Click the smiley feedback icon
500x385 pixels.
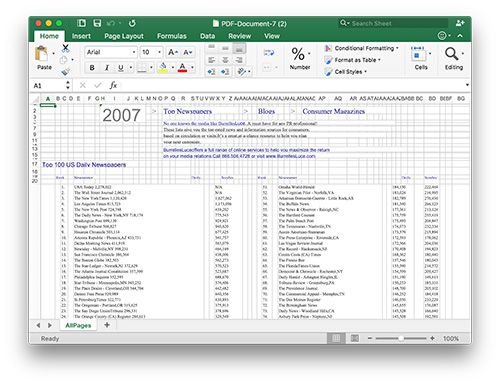coord(442,35)
